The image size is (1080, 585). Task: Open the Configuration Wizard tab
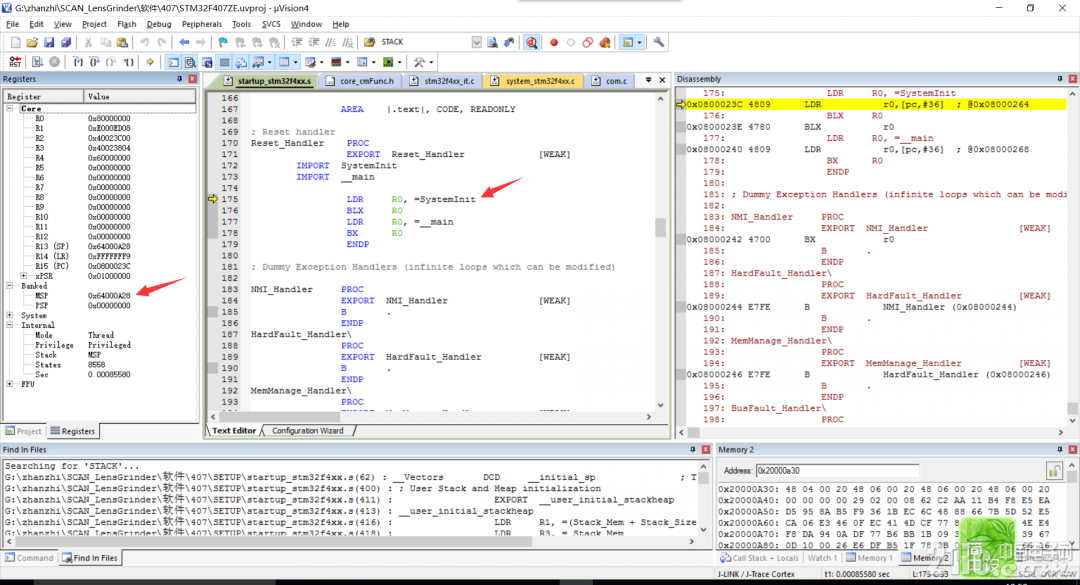coord(307,431)
